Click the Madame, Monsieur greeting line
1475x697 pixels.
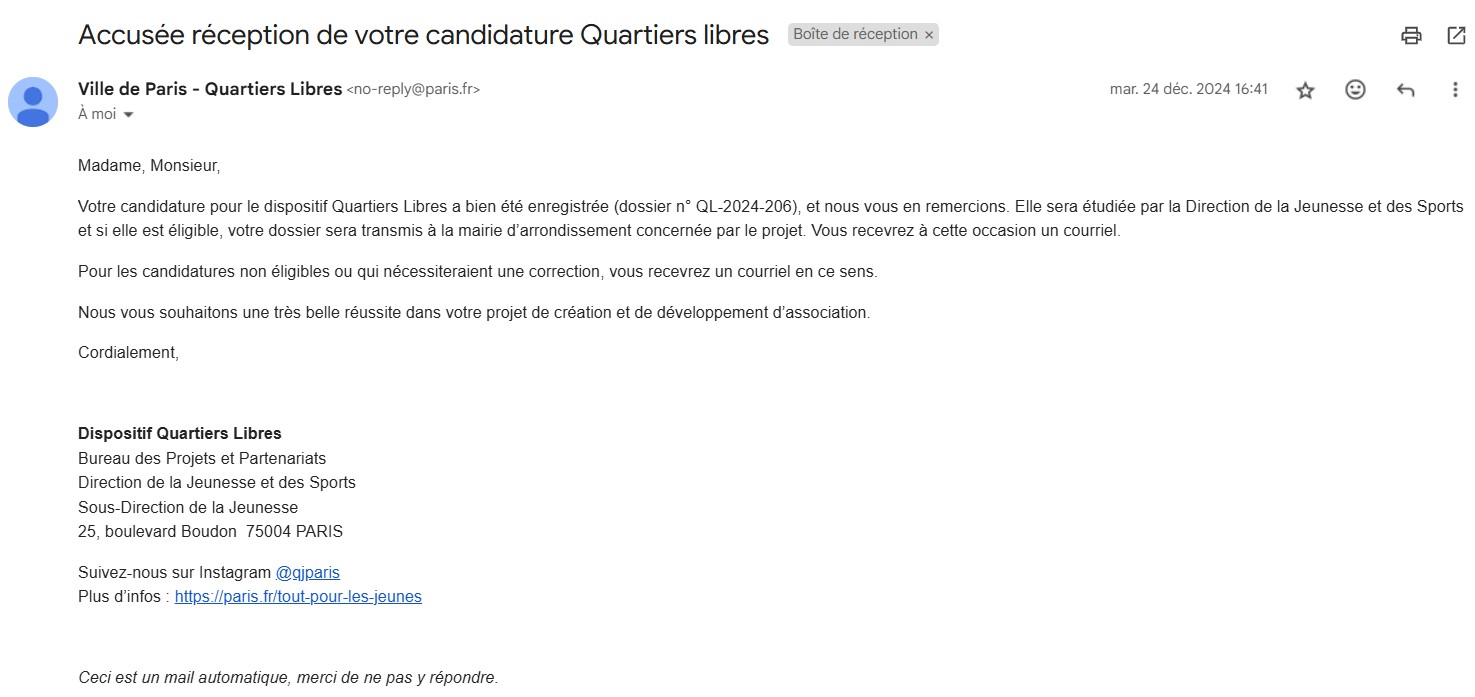(149, 166)
